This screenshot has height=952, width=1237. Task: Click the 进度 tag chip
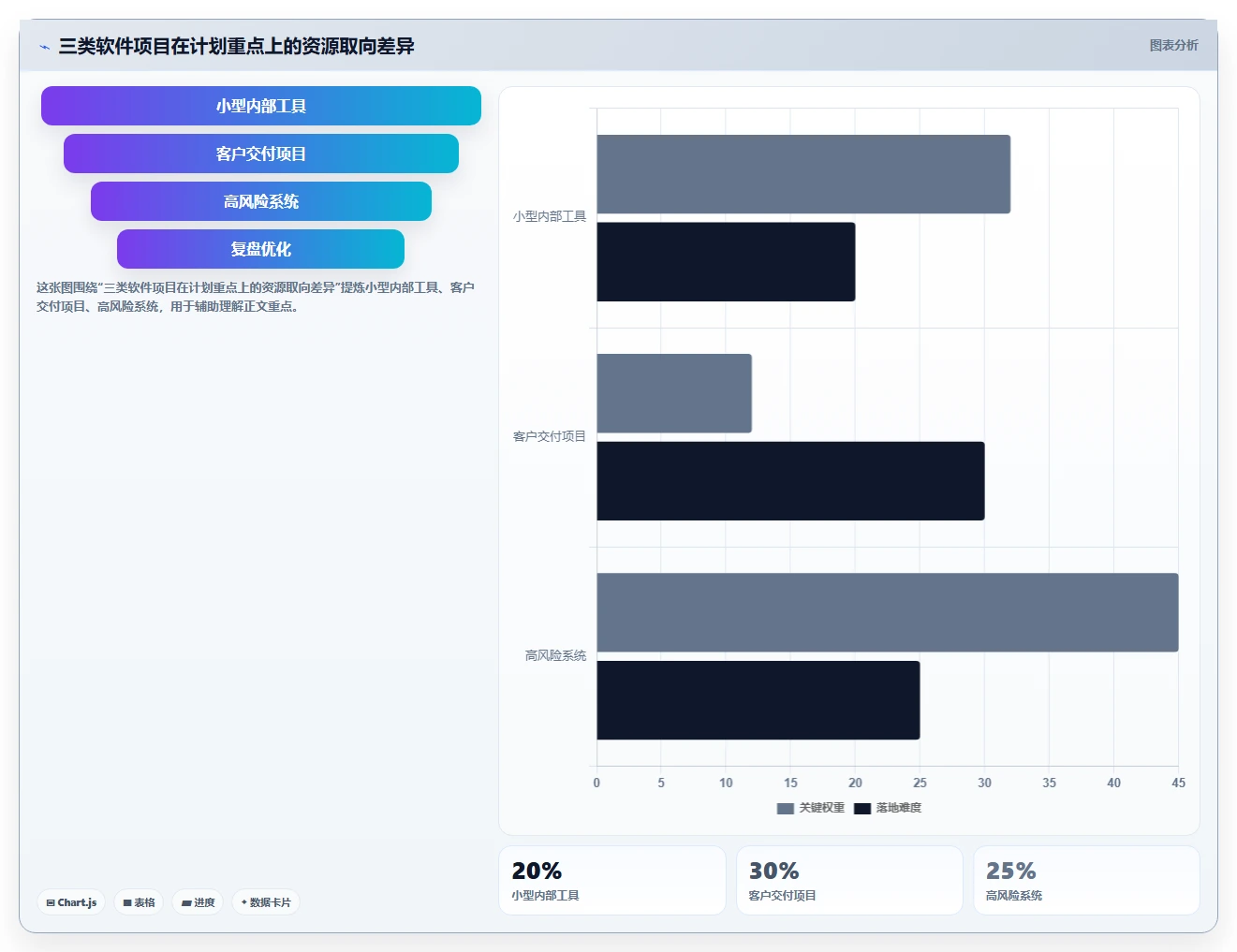[198, 902]
